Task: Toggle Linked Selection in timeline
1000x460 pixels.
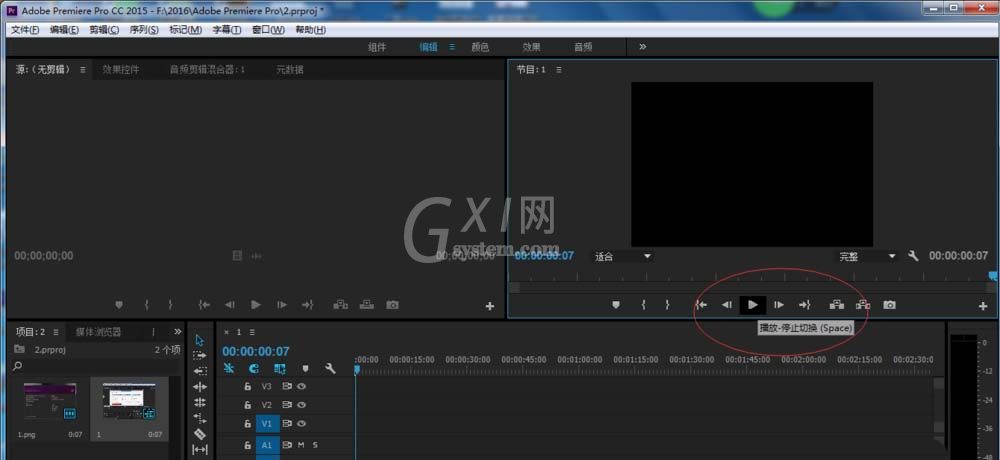Action: coord(279,368)
